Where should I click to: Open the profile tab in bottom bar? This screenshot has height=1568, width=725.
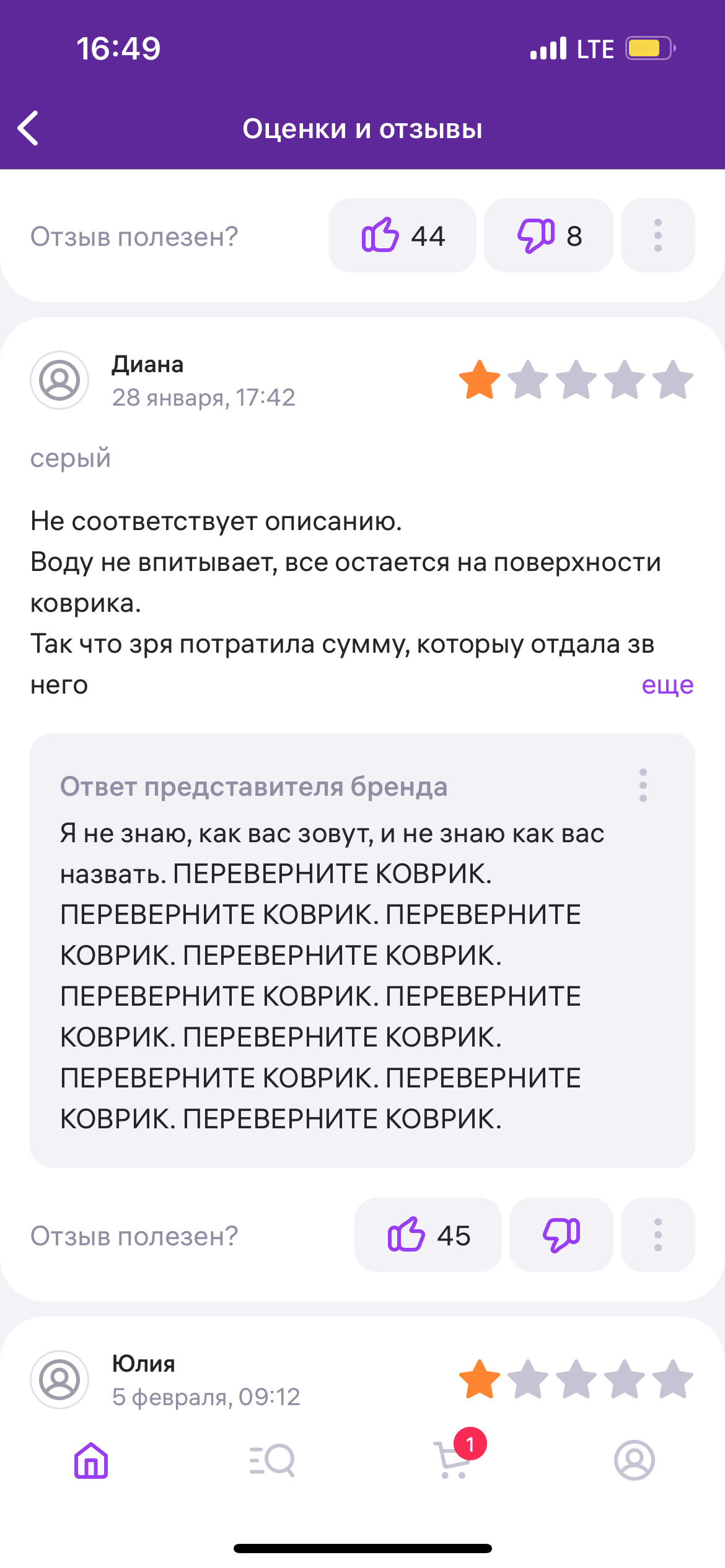[x=634, y=1460]
